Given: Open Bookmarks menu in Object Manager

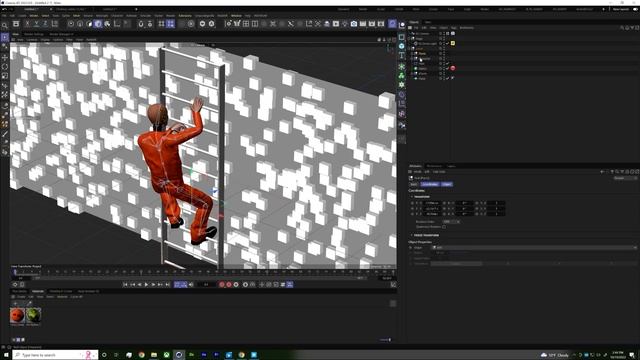Looking at the screenshot, I should [467, 28].
